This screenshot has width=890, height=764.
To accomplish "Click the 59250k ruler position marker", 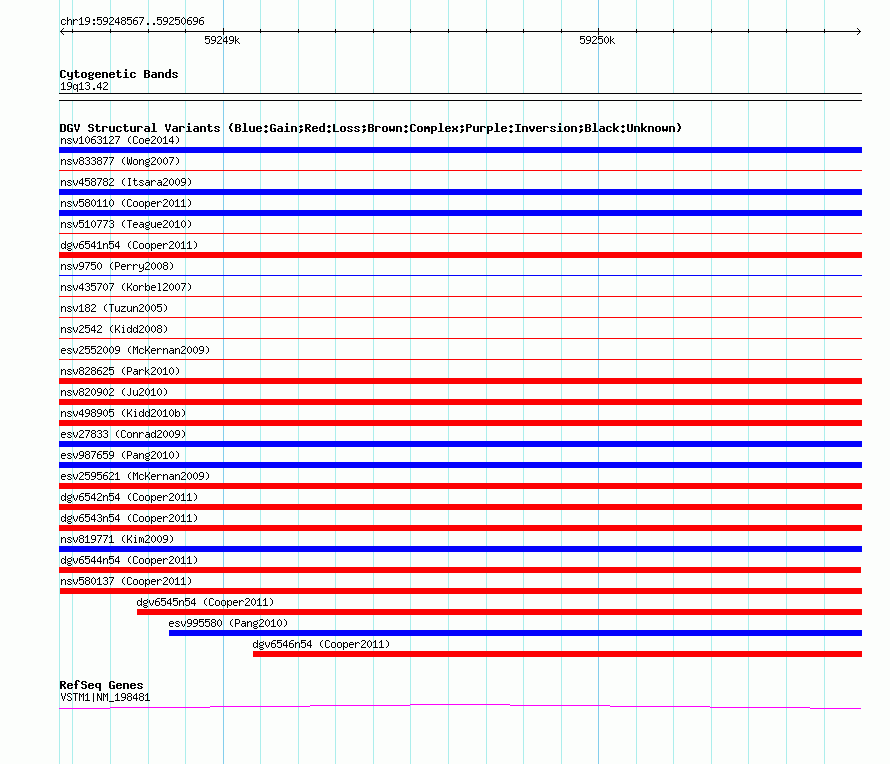I will click(x=597, y=41).
